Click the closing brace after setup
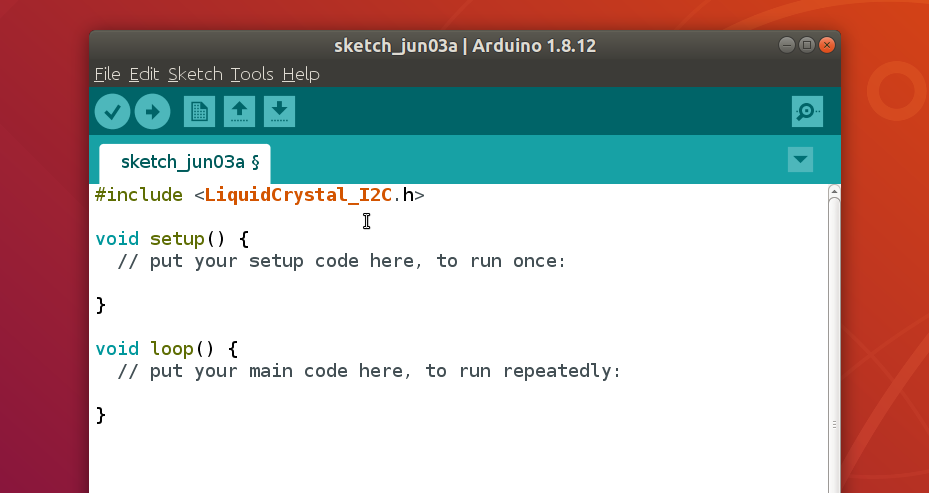This screenshot has width=929, height=493. pyautogui.click(x=101, y=305)
